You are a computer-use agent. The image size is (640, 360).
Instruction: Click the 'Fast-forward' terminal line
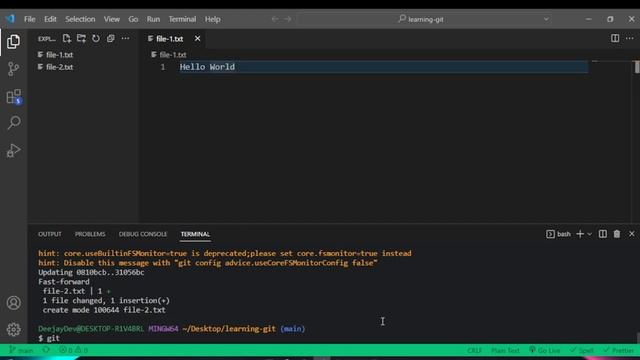[x=64, y=282]
